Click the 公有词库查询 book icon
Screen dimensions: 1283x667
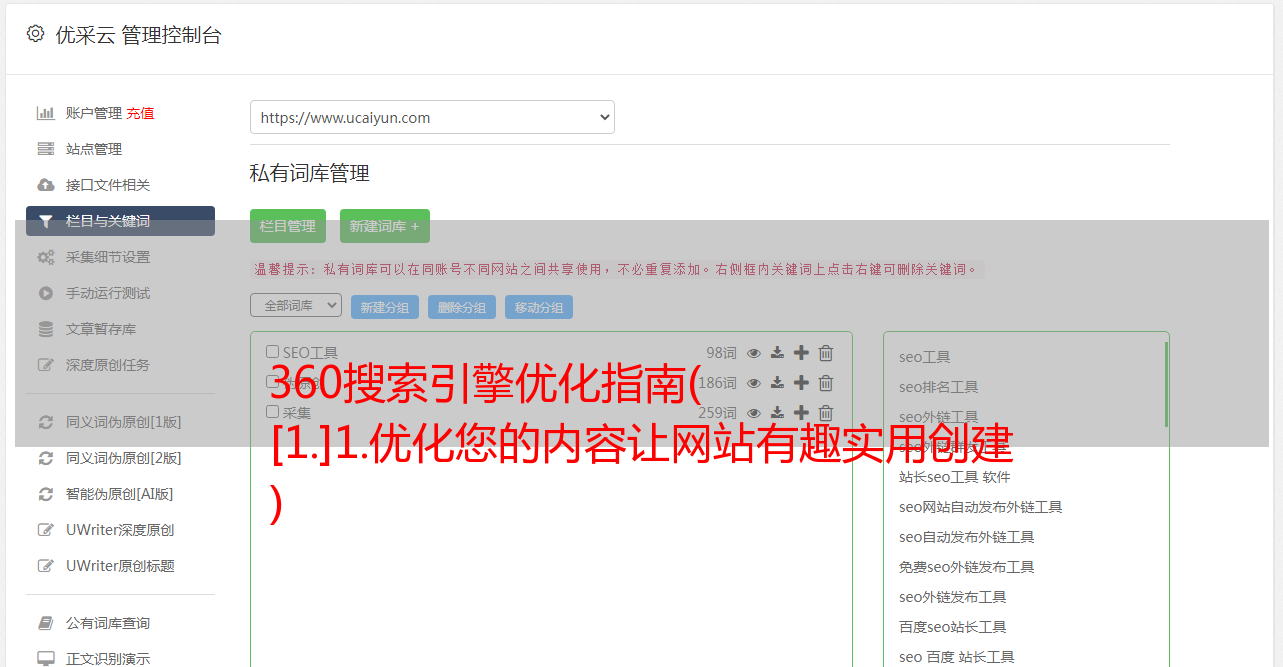(46, 623)
